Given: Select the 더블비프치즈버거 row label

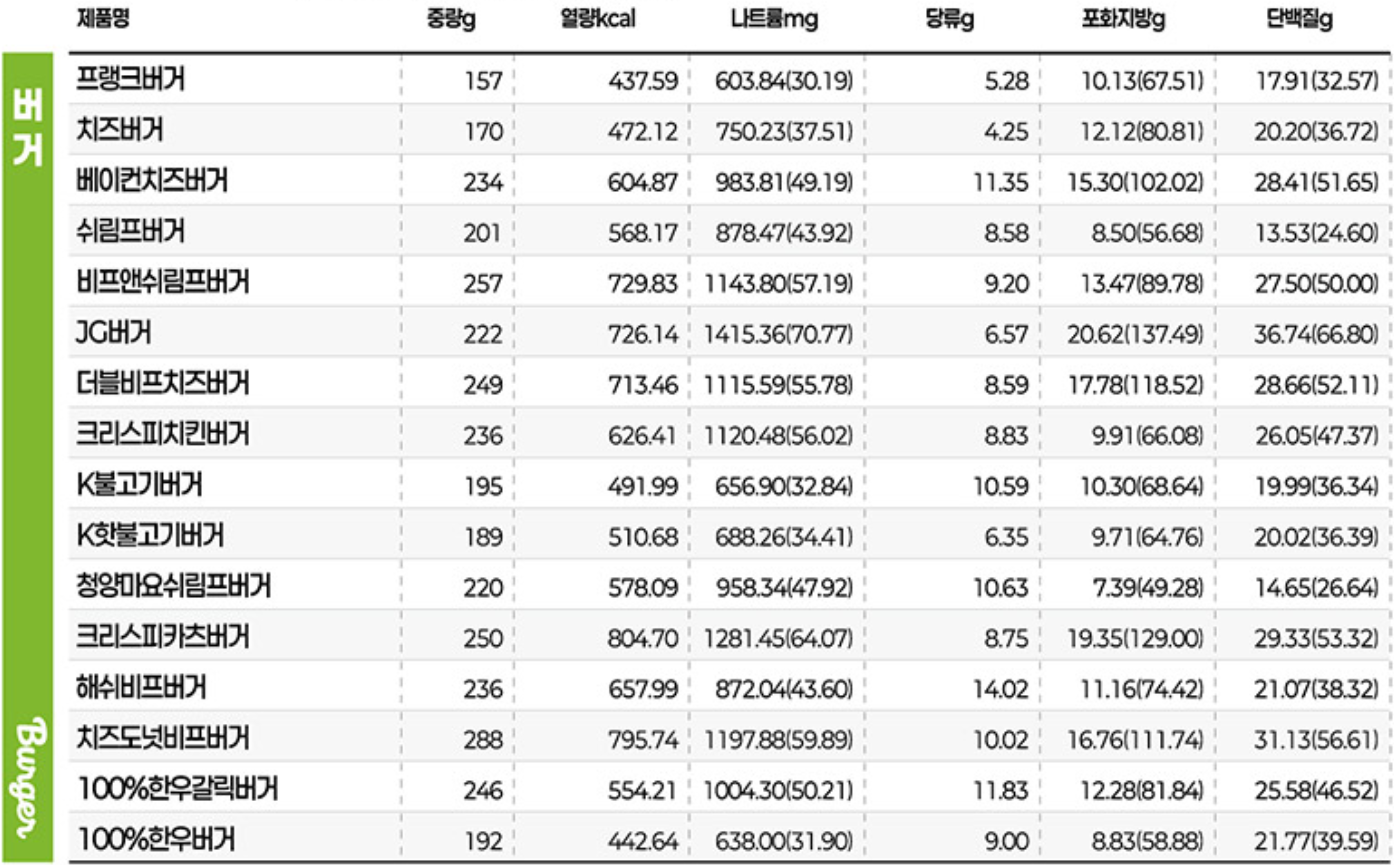Looking at the screenshot, I should (162, 383).
